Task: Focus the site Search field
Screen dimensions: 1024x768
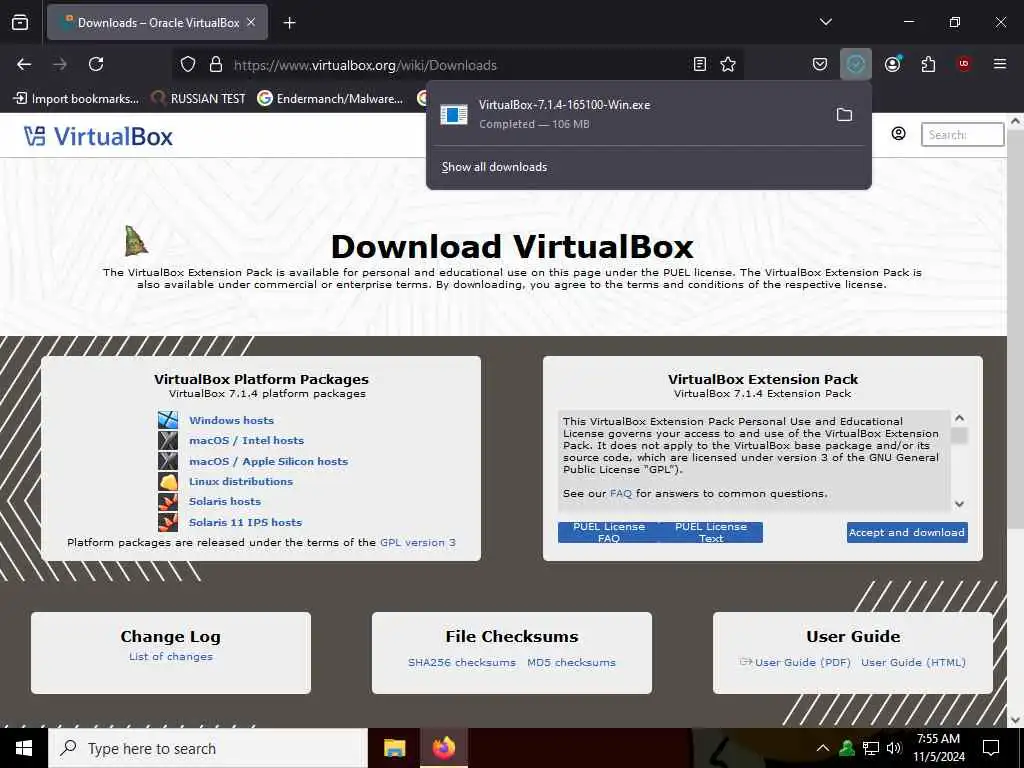Action: coord(962,135)
